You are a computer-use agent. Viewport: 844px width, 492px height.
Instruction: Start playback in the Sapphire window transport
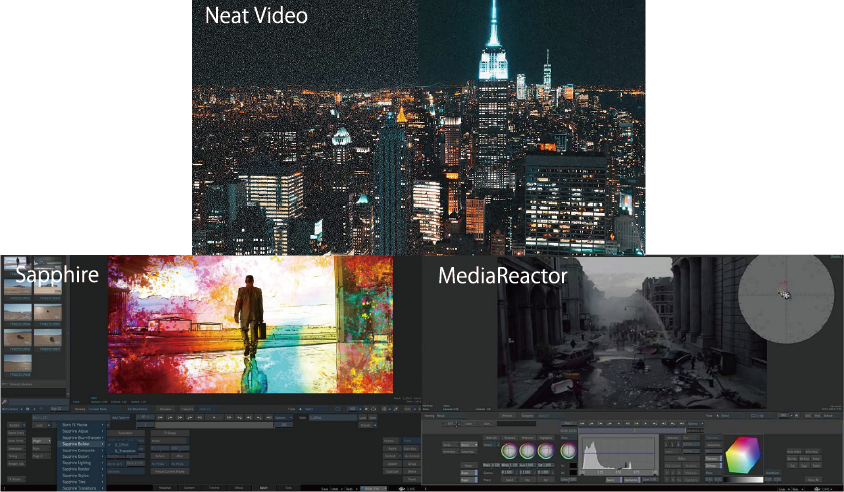(x=214, y=418)
